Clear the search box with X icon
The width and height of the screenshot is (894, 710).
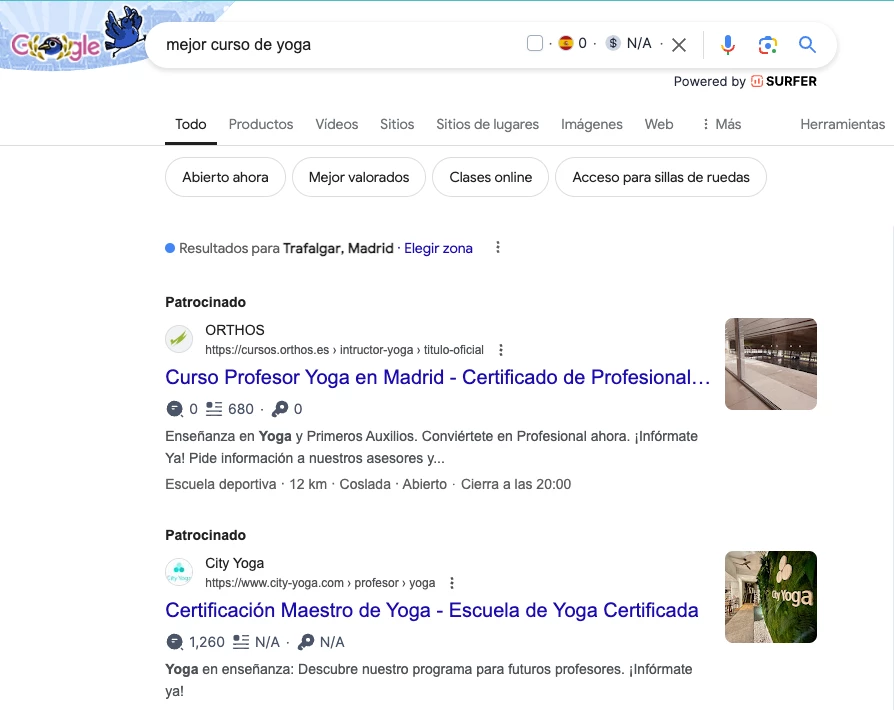679,44
